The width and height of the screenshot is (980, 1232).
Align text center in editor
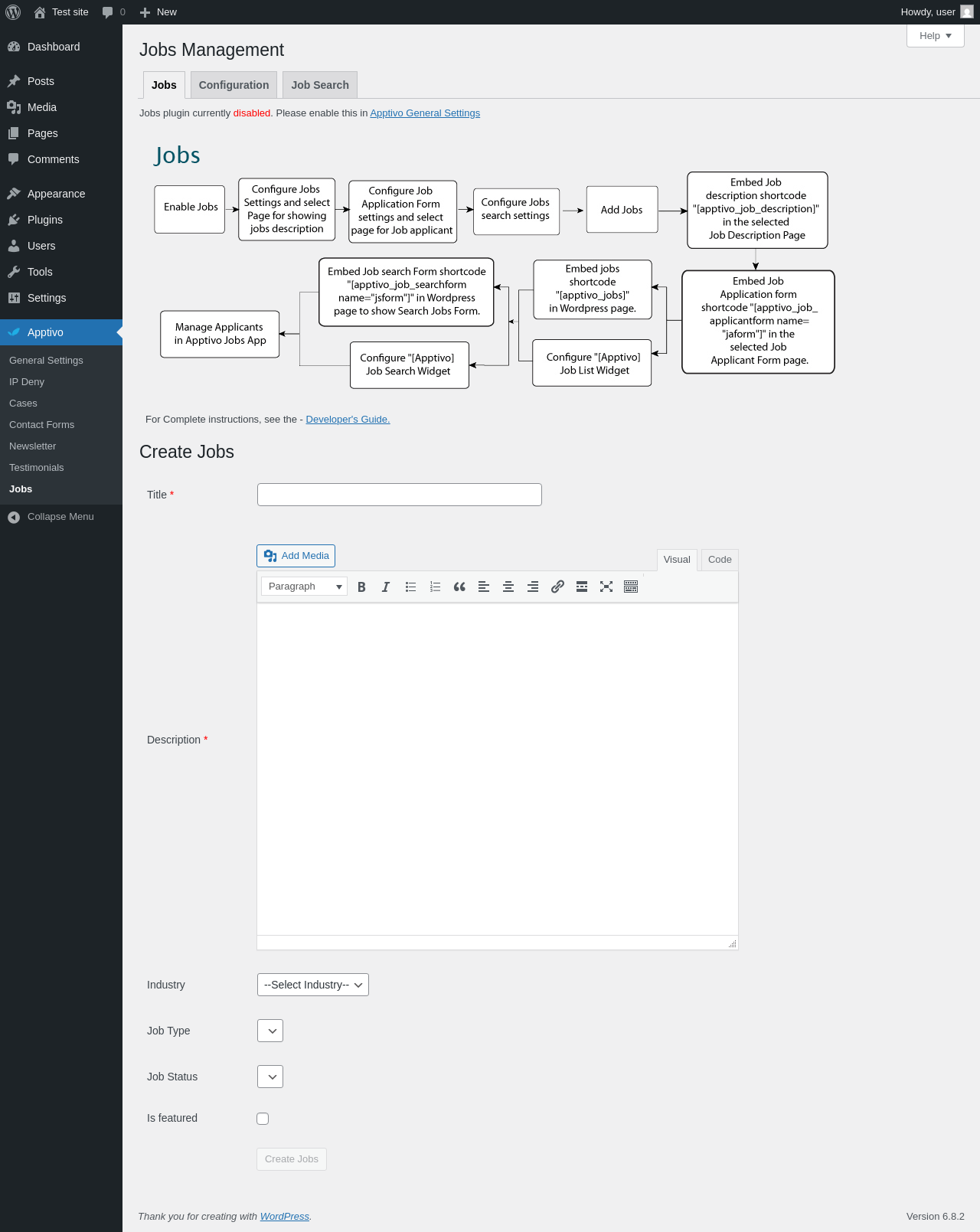508,587
